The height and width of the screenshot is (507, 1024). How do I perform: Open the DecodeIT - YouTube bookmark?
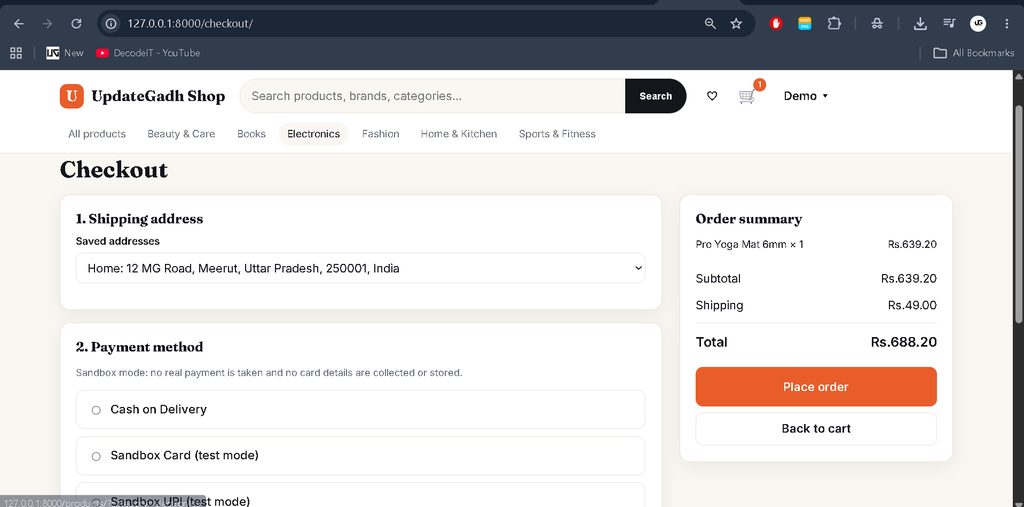pyautogui.click(x=148, y=53)
